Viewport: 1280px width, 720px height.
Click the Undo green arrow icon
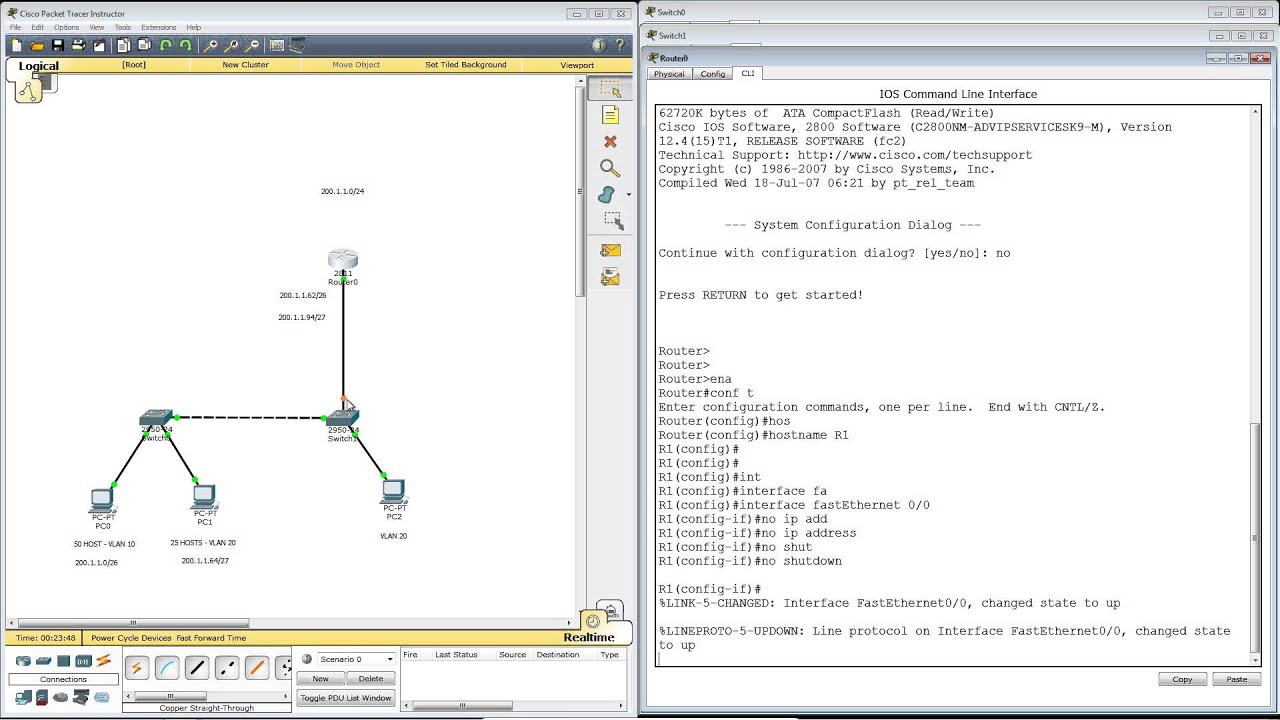165,45
